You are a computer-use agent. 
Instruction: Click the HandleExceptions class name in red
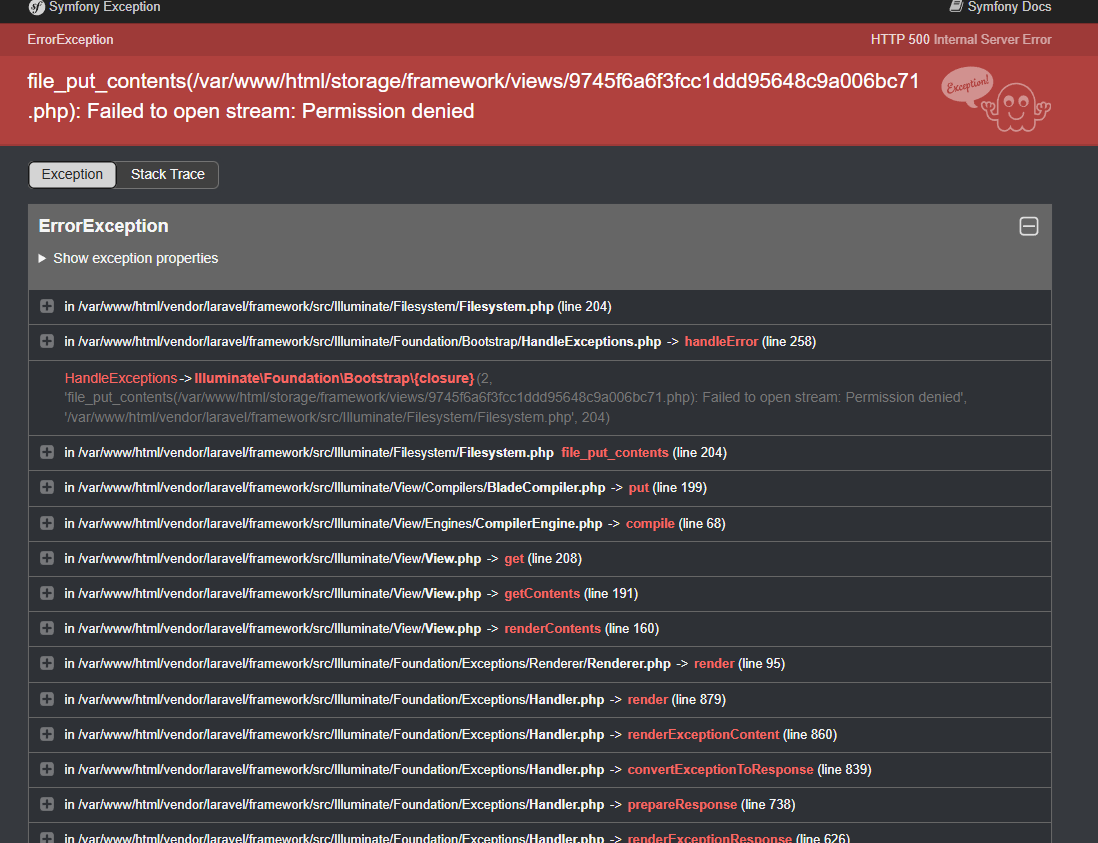tap(120, 378)
